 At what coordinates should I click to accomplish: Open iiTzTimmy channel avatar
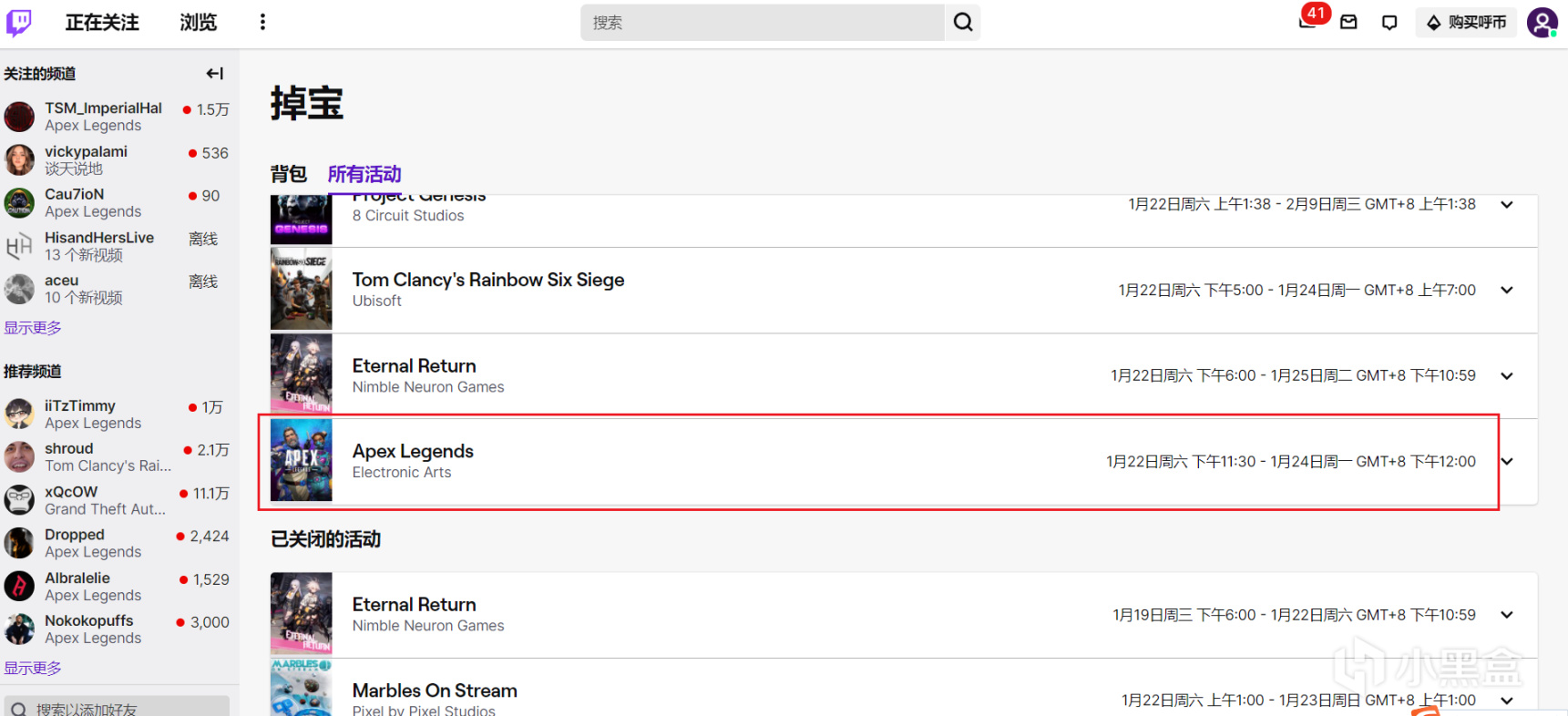(x=19, y=414)
